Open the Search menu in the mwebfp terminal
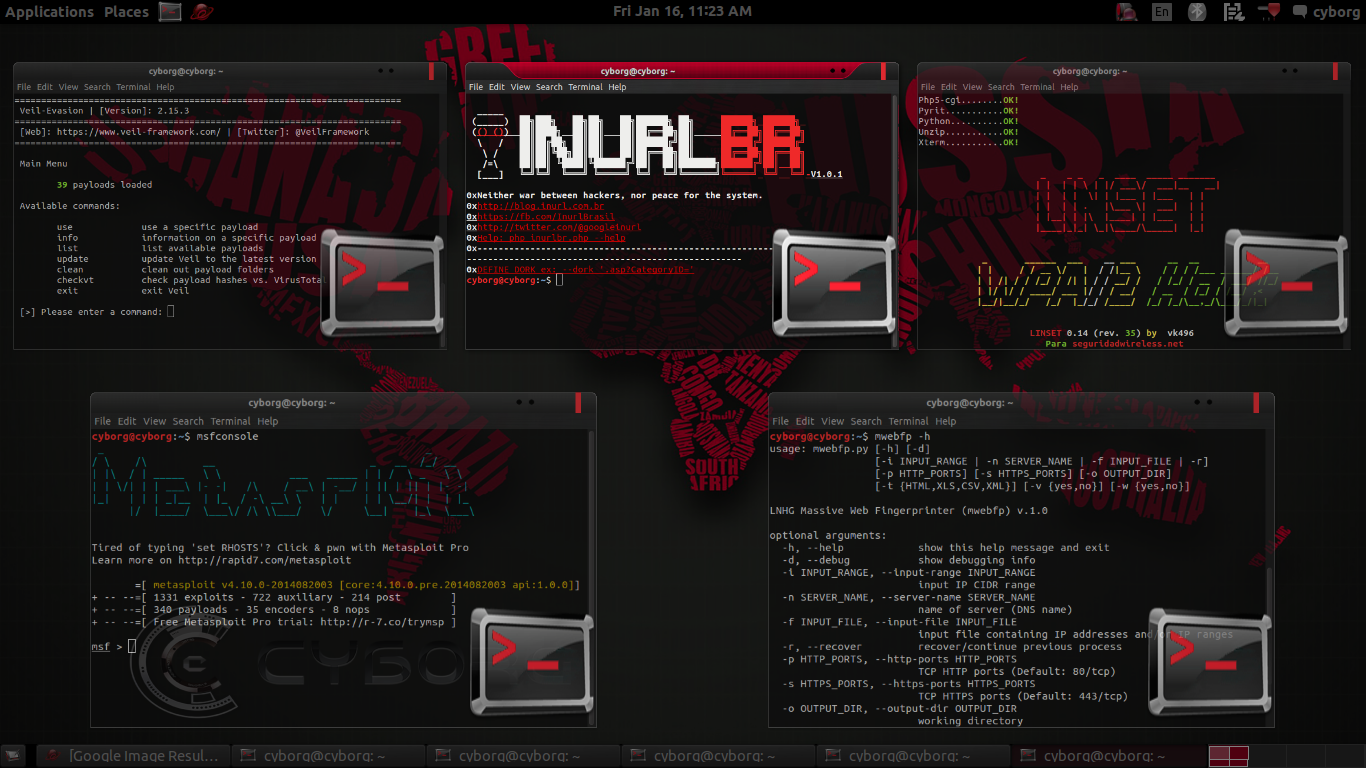The height and width of the screenshot is (768, 1366). [866, 421]
